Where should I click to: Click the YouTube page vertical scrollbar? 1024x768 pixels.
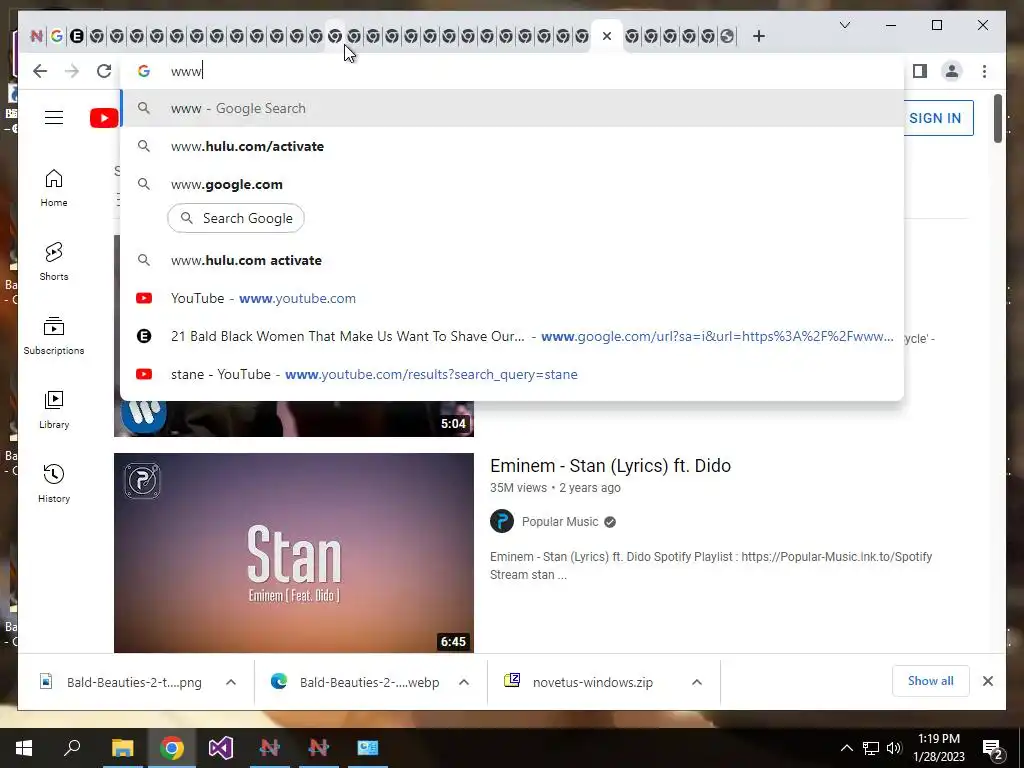[997, 118]
